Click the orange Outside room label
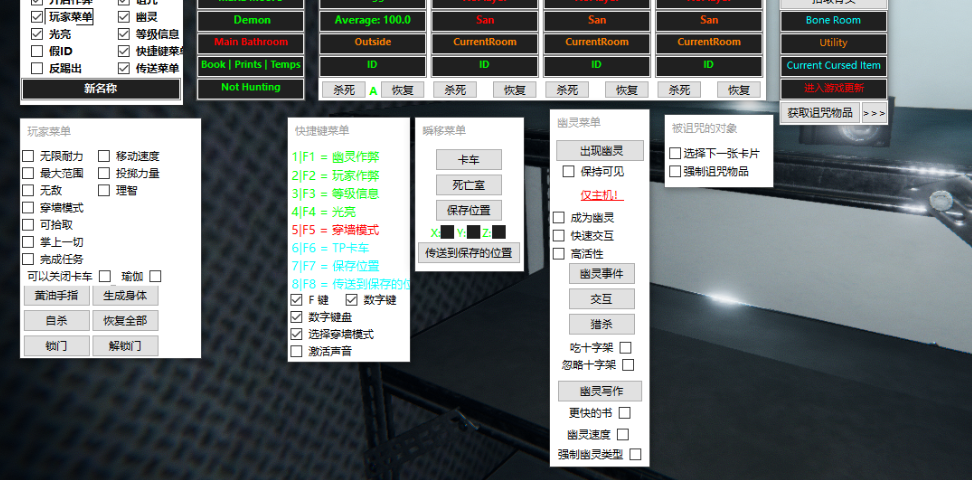This screenshot has height=480, width=972. tap(373, 42)
